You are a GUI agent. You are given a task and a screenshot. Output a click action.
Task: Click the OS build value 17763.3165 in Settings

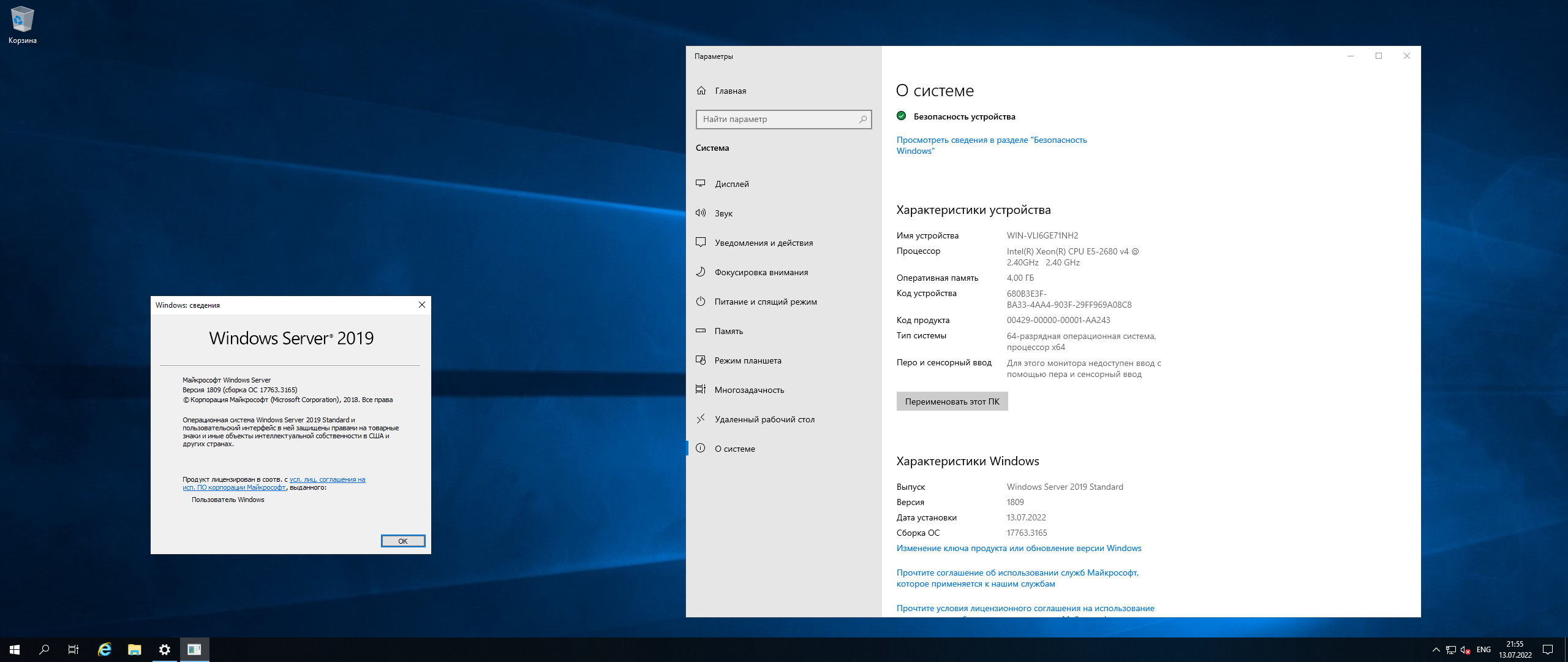(x=1027, y=533)
